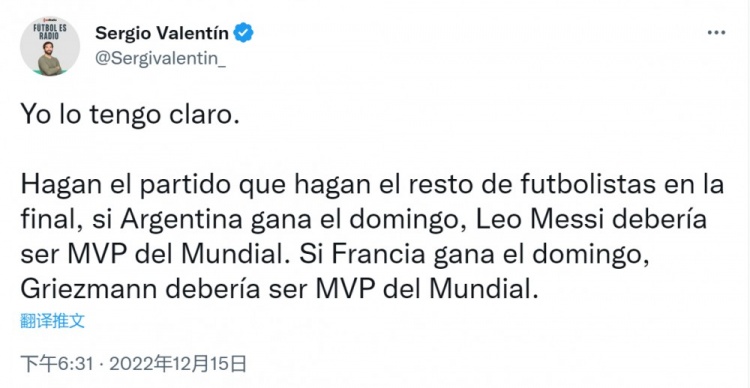Click the sentence 'Yo lo tengo claro.'

click(x=130, y=116)
